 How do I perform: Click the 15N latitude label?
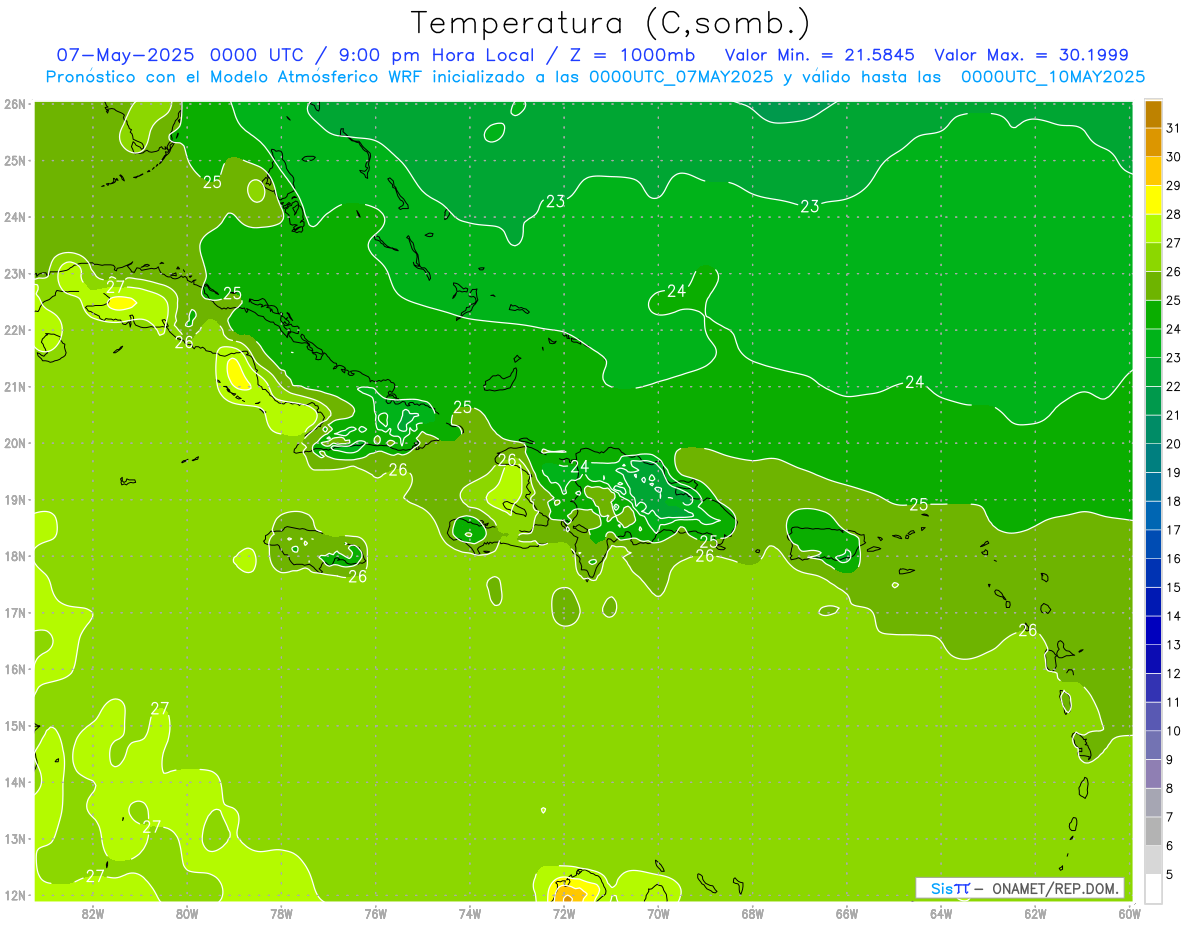[15, 725]
